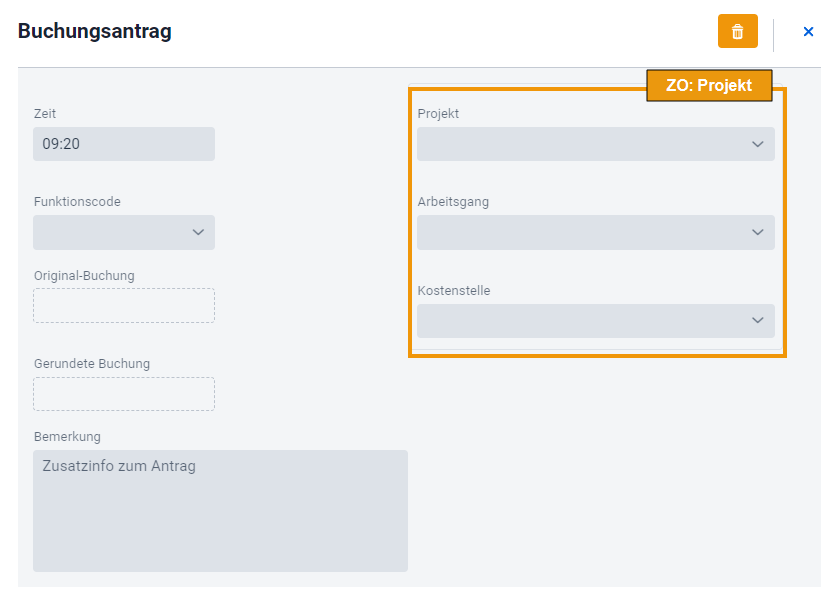
Task: Close the Buchungsantrag dialog
Action: [808, 32]
